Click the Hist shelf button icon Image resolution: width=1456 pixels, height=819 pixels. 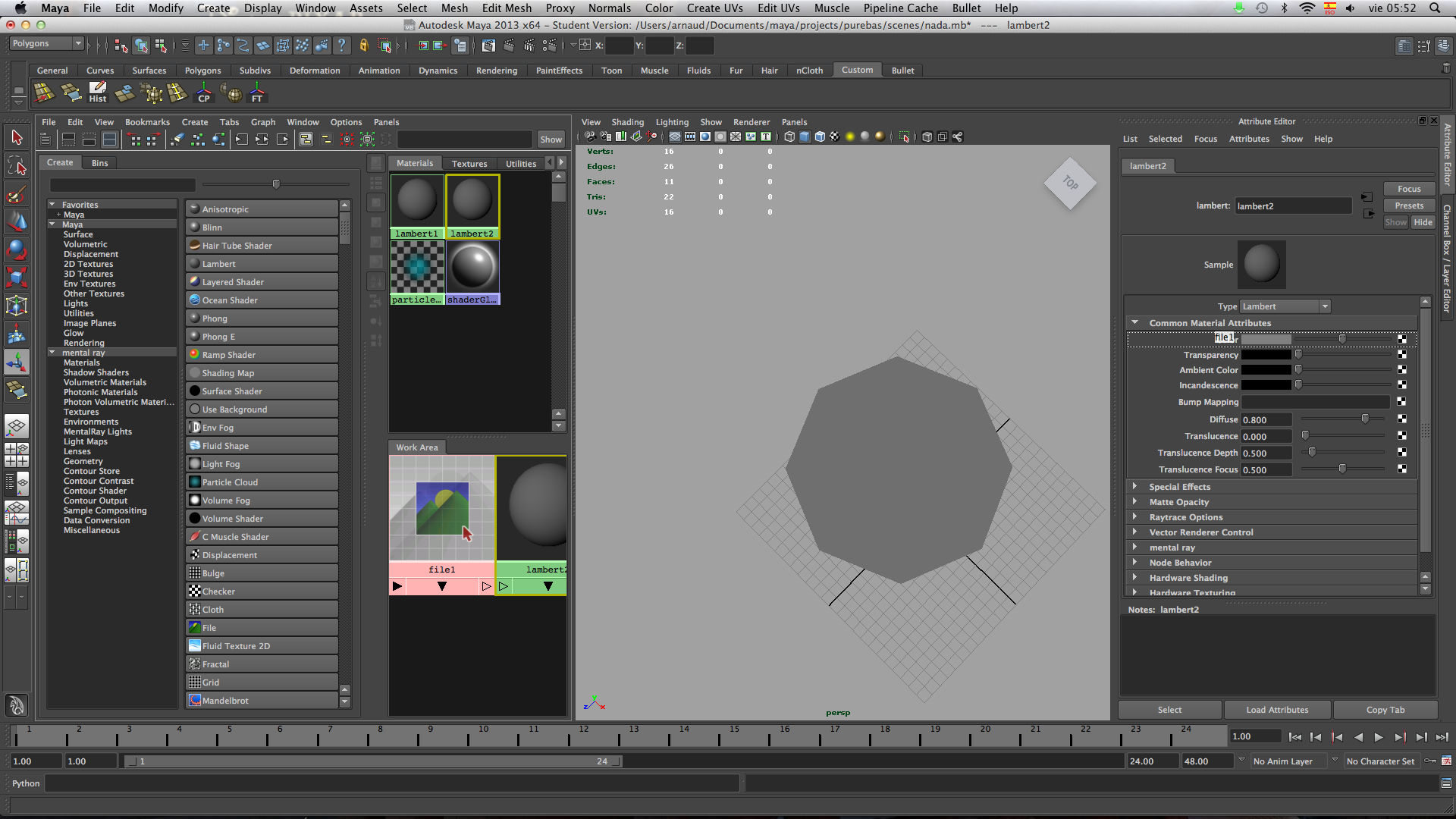(x=98, y=93)
